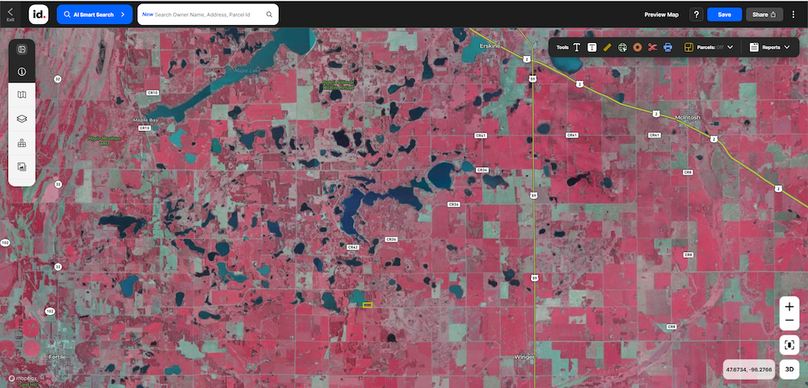This screenshot has width=808, height=388.
Task: Select the orange ring buffer tool
Action: pos(637,47)
